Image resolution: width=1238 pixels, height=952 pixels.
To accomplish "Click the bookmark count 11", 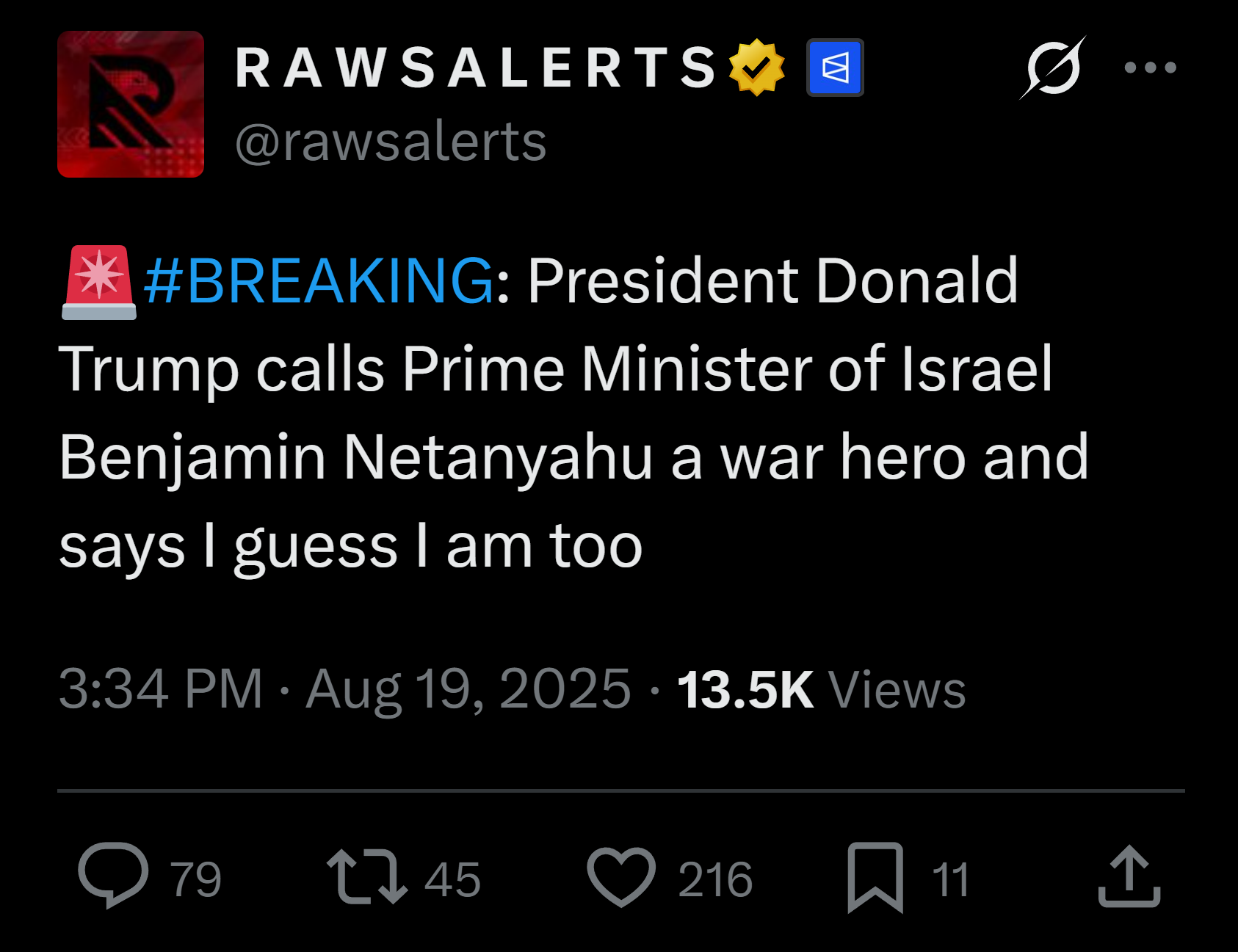I will pos(950,879).
